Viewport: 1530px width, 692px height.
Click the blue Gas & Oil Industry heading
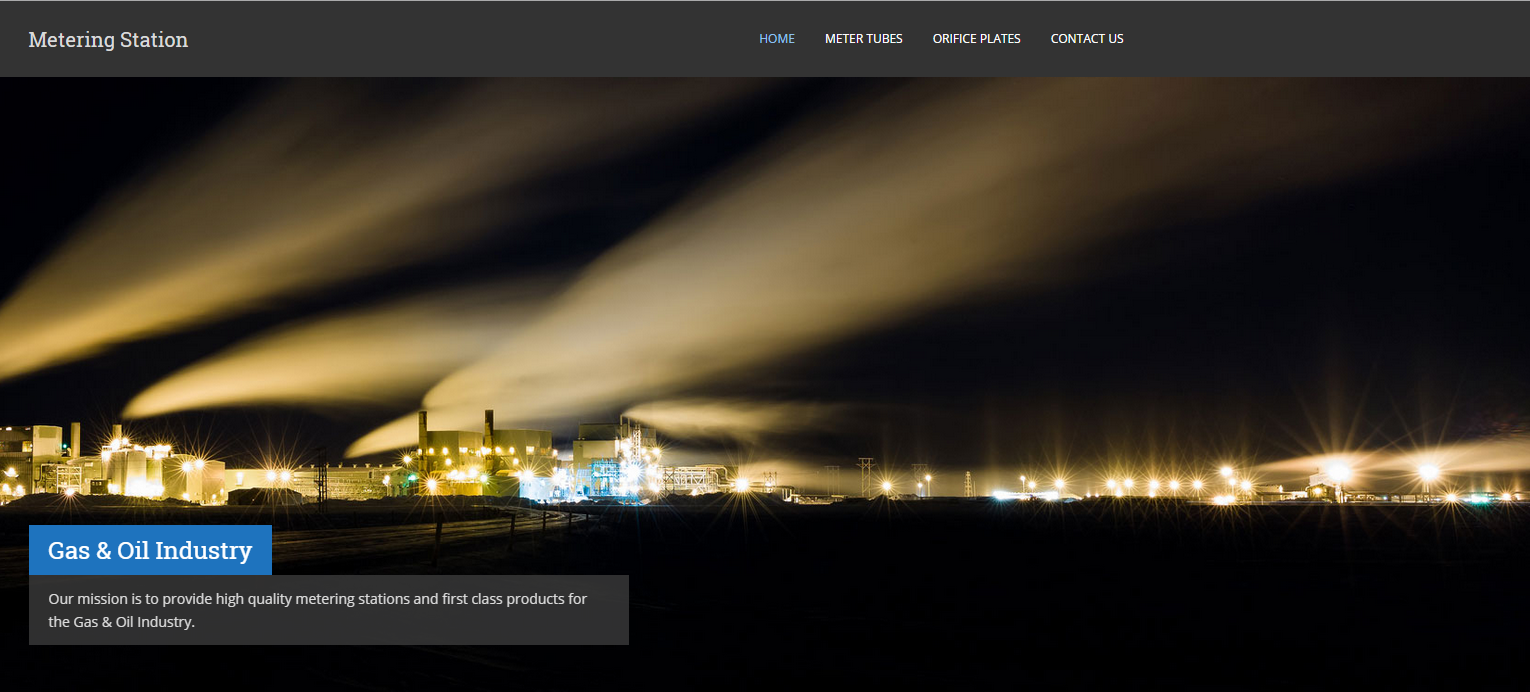pyautogui.click(x=150, y=550)
